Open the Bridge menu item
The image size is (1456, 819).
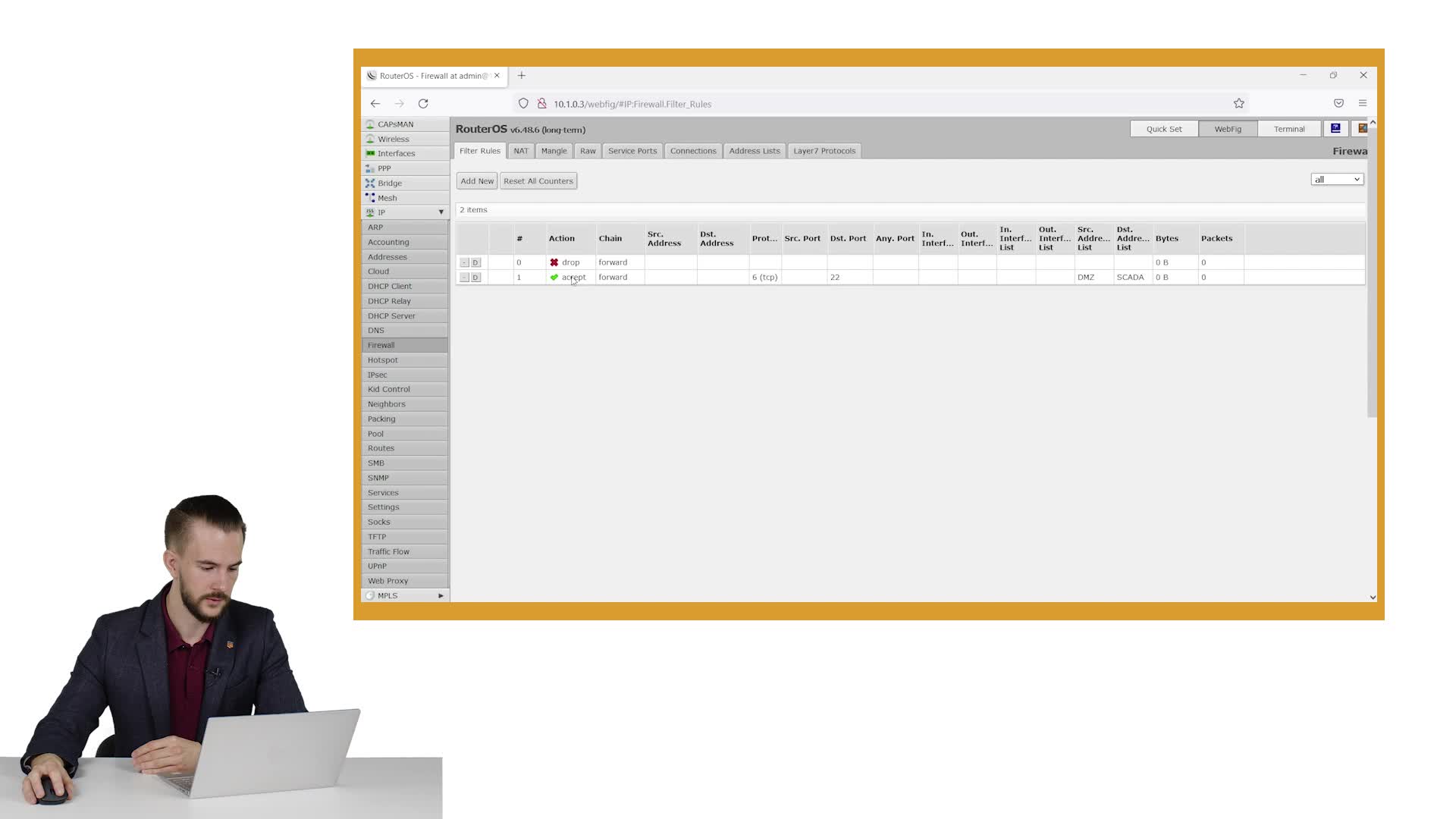coord(405,183)
